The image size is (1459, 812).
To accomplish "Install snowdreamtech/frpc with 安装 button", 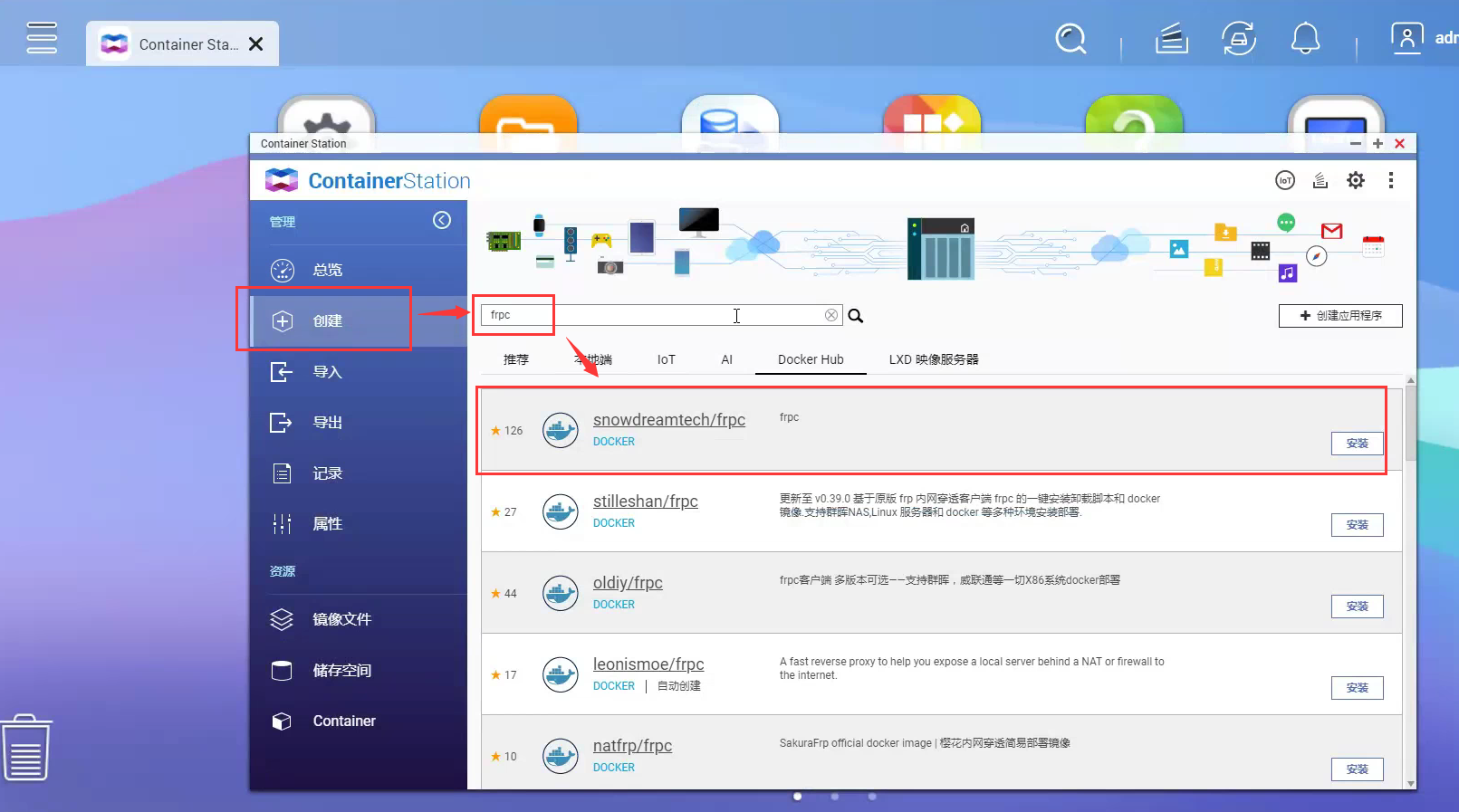I will (1358, 444).
